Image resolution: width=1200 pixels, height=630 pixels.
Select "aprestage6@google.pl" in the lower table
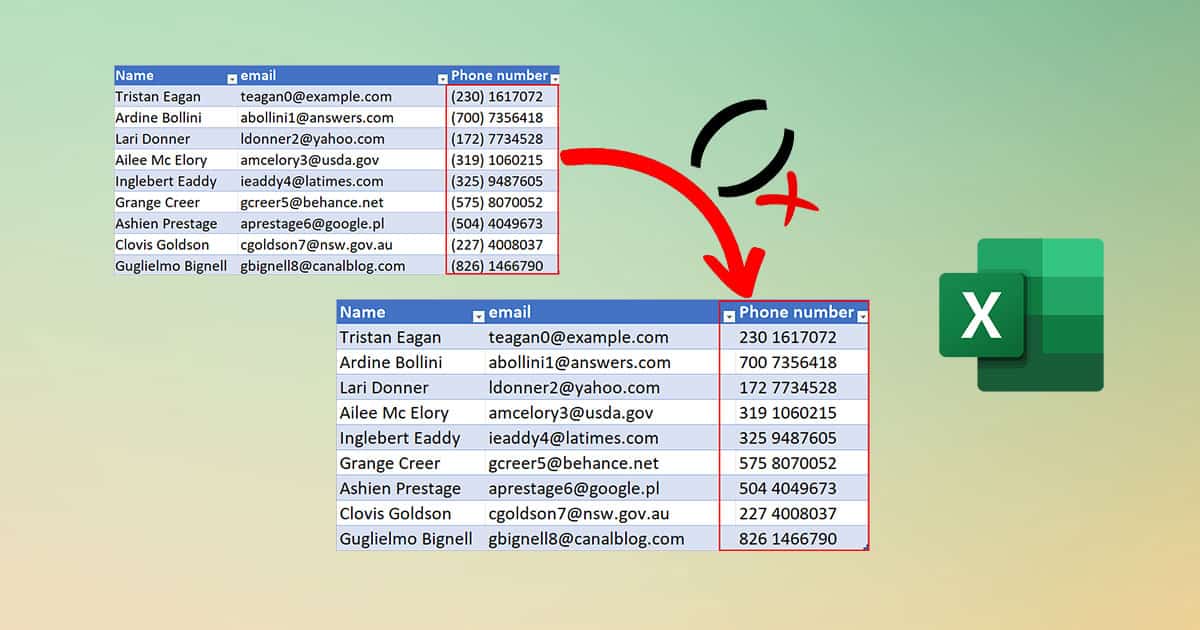pos(574,488)
